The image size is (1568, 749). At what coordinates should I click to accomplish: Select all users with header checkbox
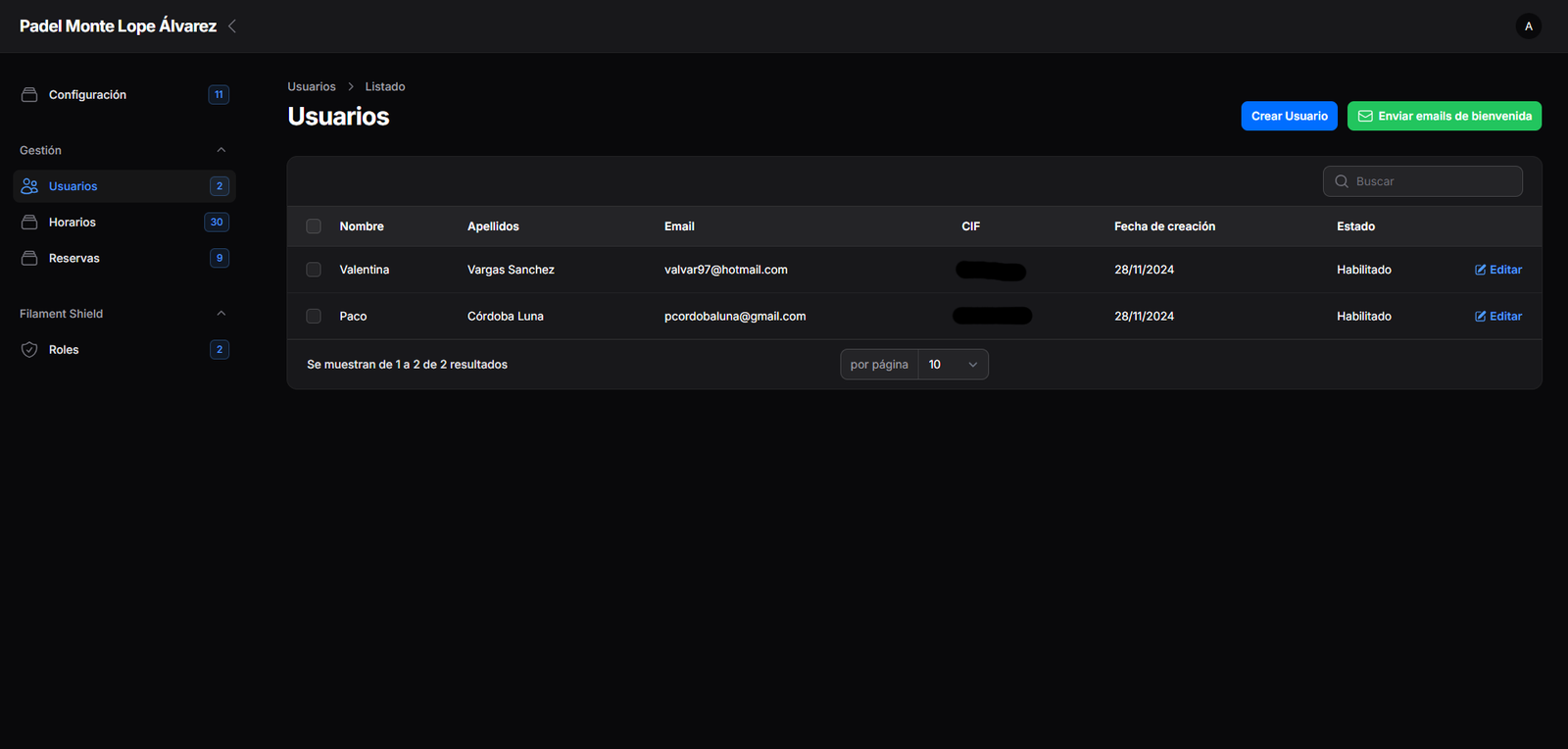[314, 226]
